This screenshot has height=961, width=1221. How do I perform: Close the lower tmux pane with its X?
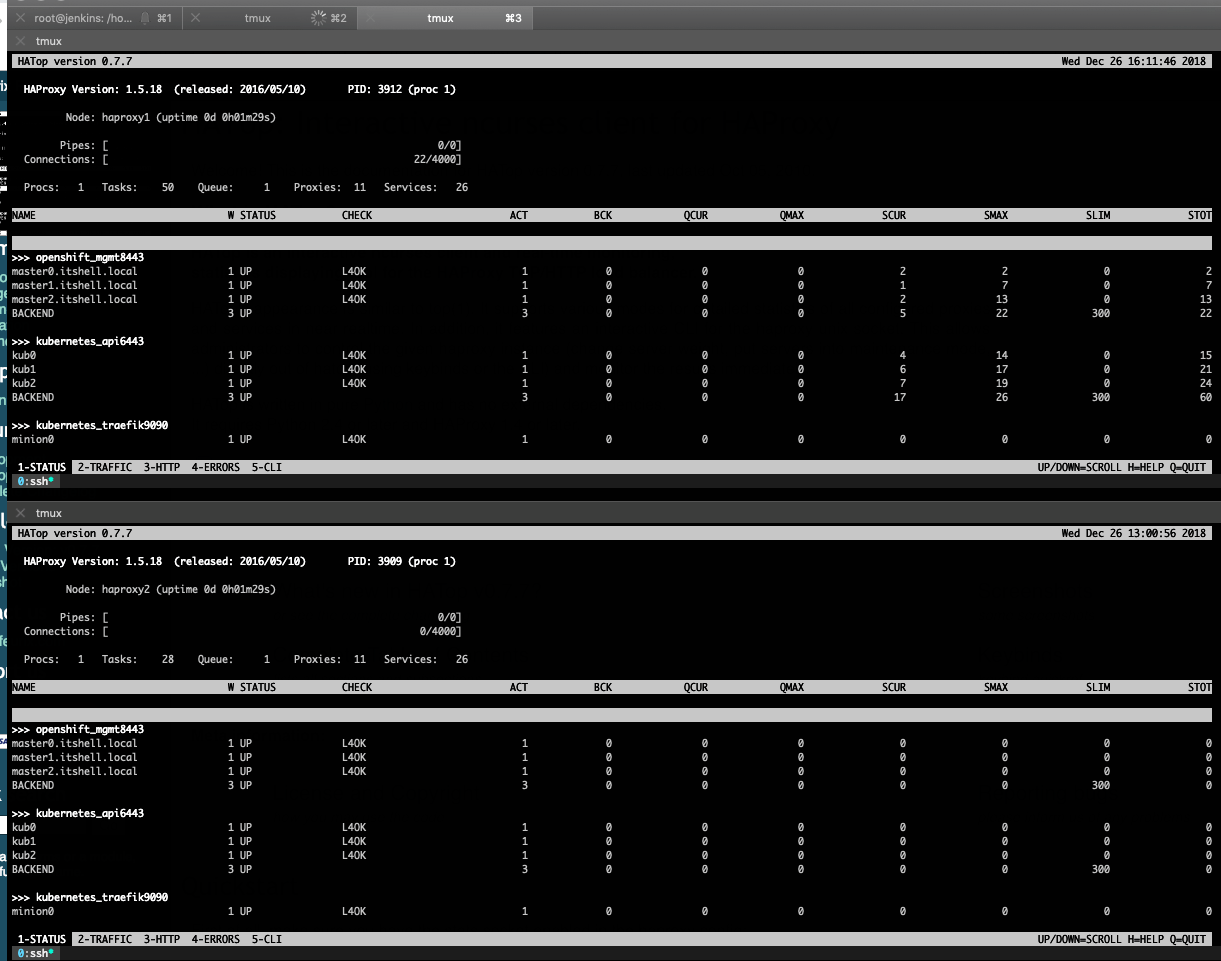[x=21, y=513]
